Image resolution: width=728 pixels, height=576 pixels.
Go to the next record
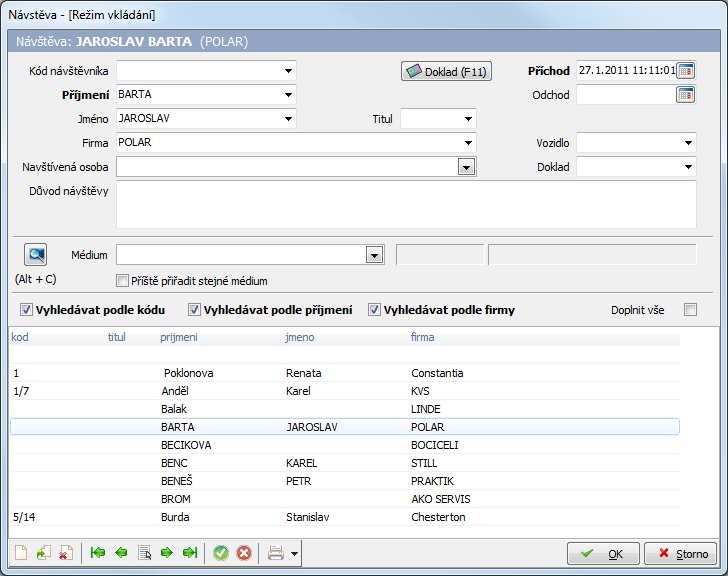[x=167, y=552]
